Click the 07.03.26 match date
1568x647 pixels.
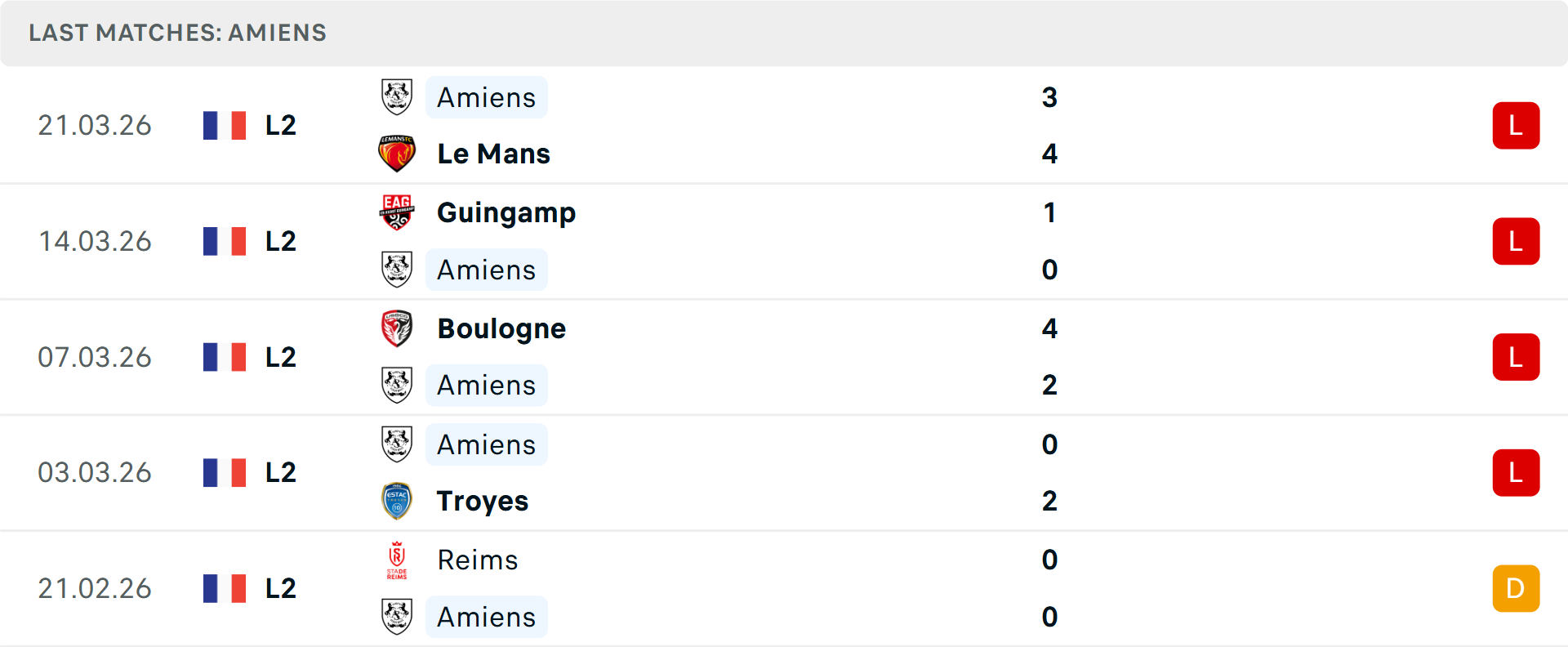click(95, 357)
